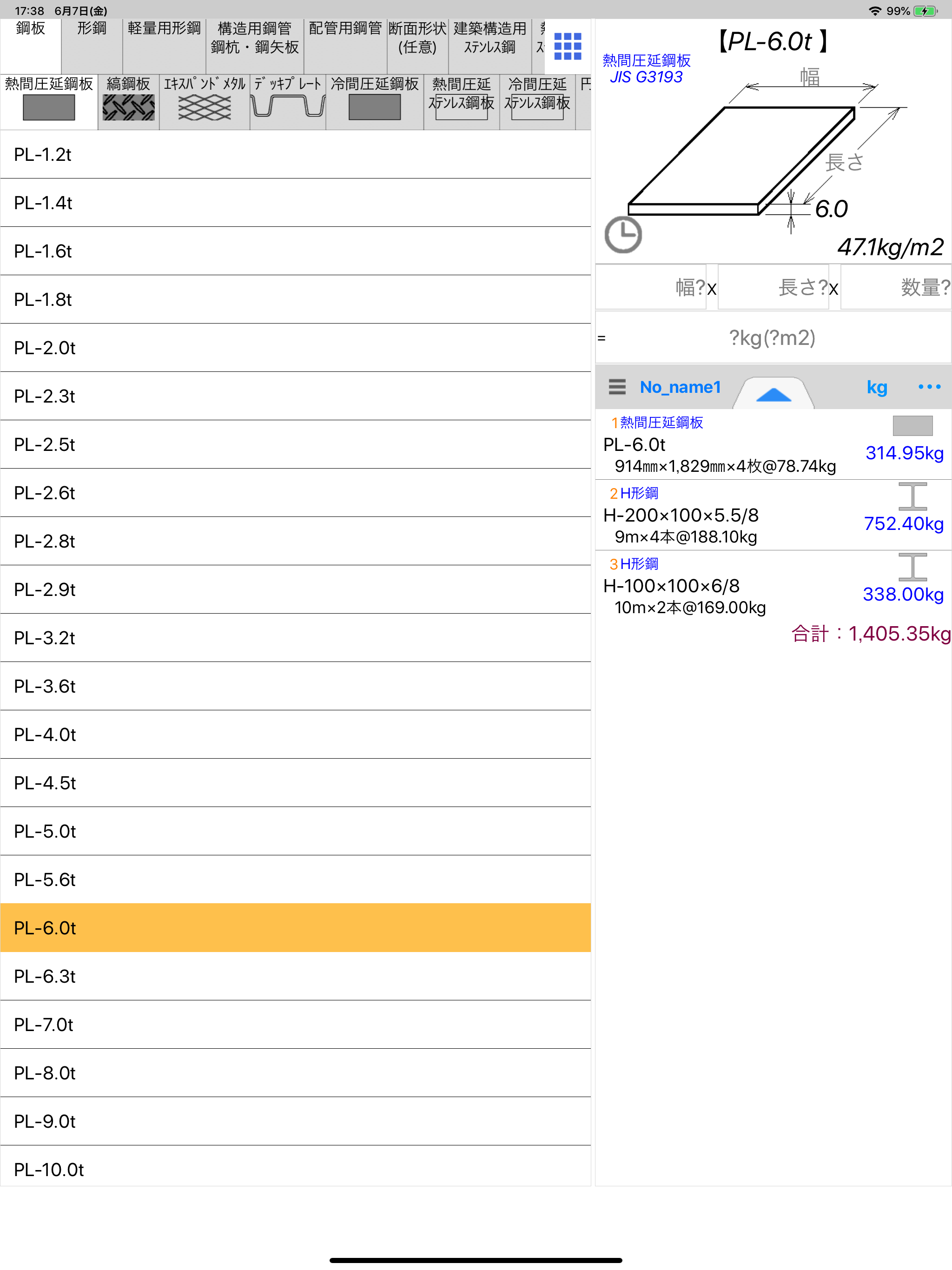Collapse the list panel with blue arrow

click(x=773, y=393)
